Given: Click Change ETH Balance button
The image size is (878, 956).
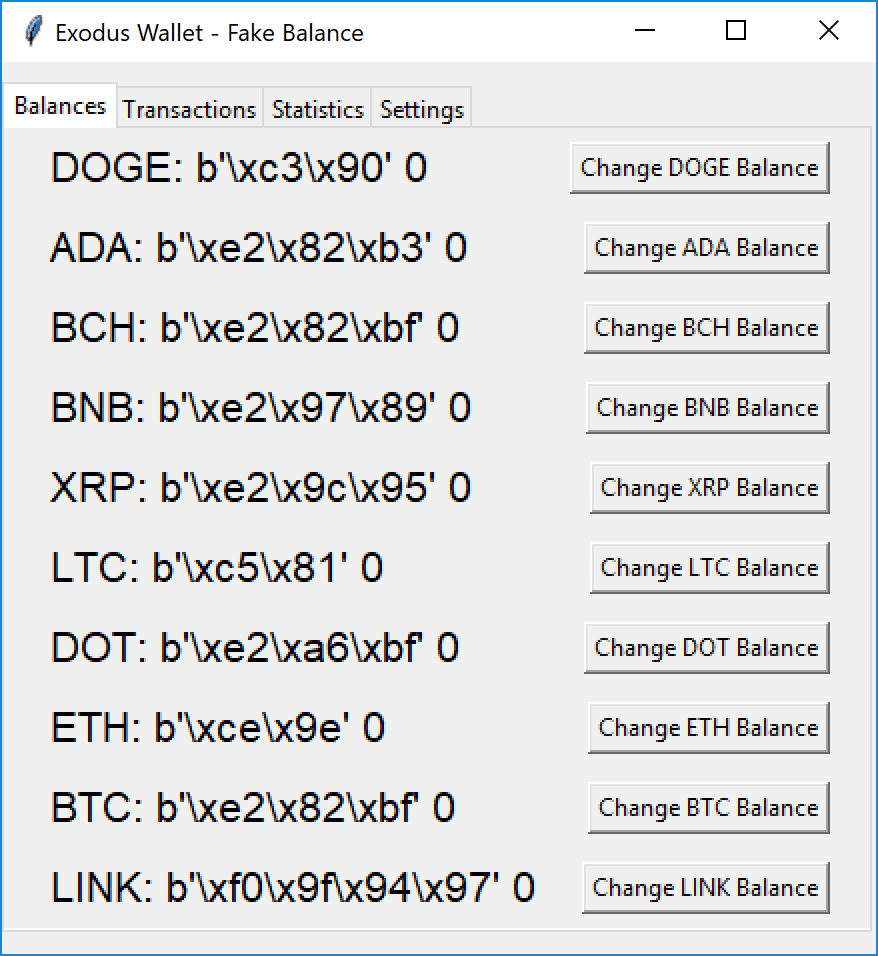Looking at the screenshot, I should 709,727.
